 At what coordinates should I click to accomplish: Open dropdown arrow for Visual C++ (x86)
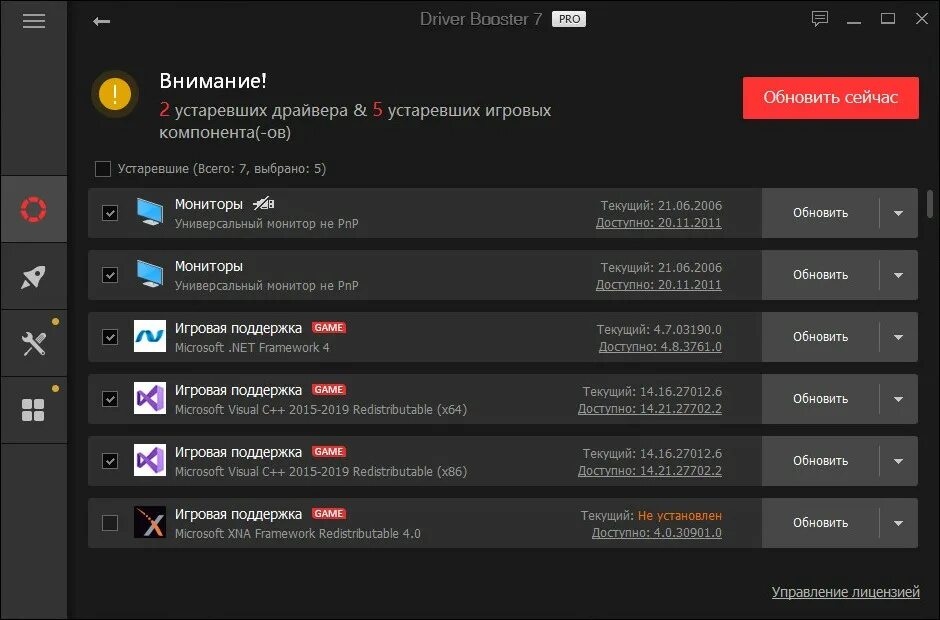pos(898,461)
